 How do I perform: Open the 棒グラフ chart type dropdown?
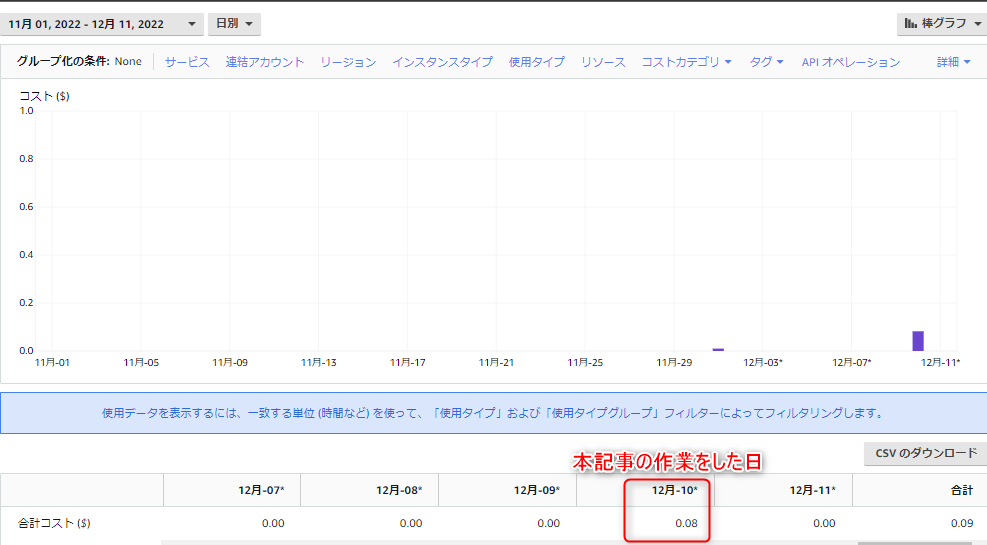pyautogui.click(x=942, y=23)
